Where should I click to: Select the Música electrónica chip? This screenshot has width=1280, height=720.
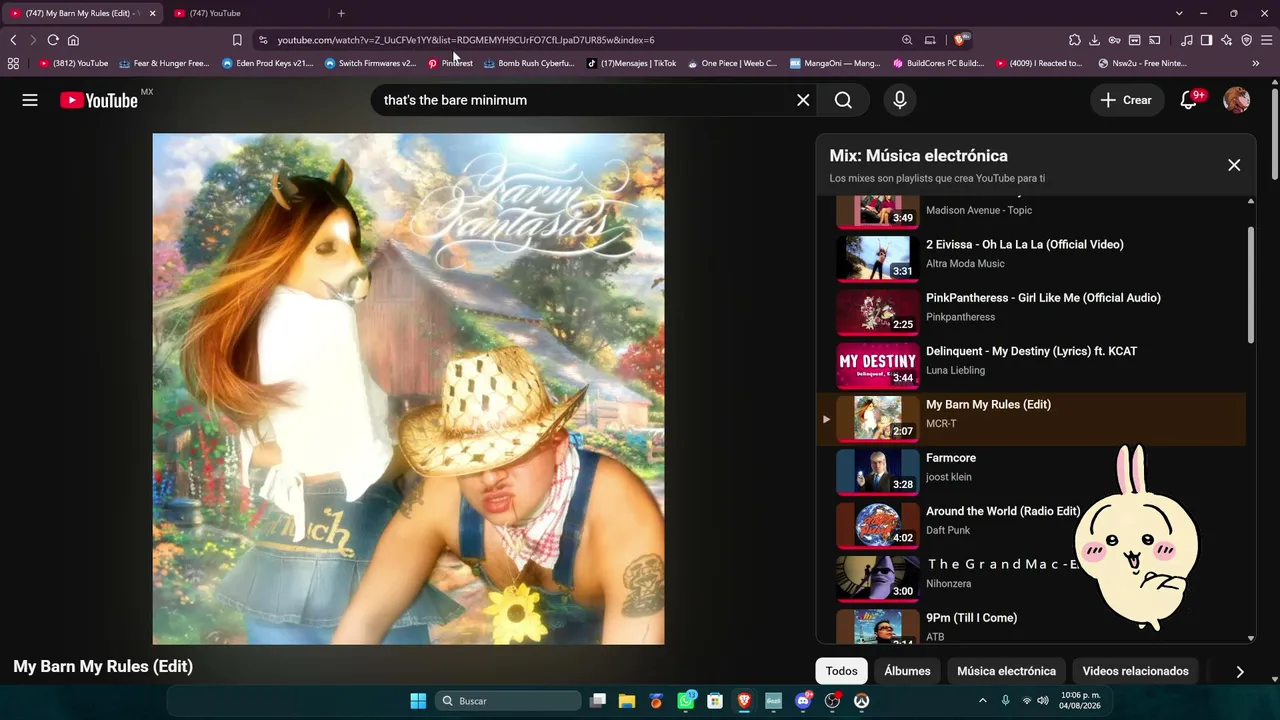[1006, 671]
